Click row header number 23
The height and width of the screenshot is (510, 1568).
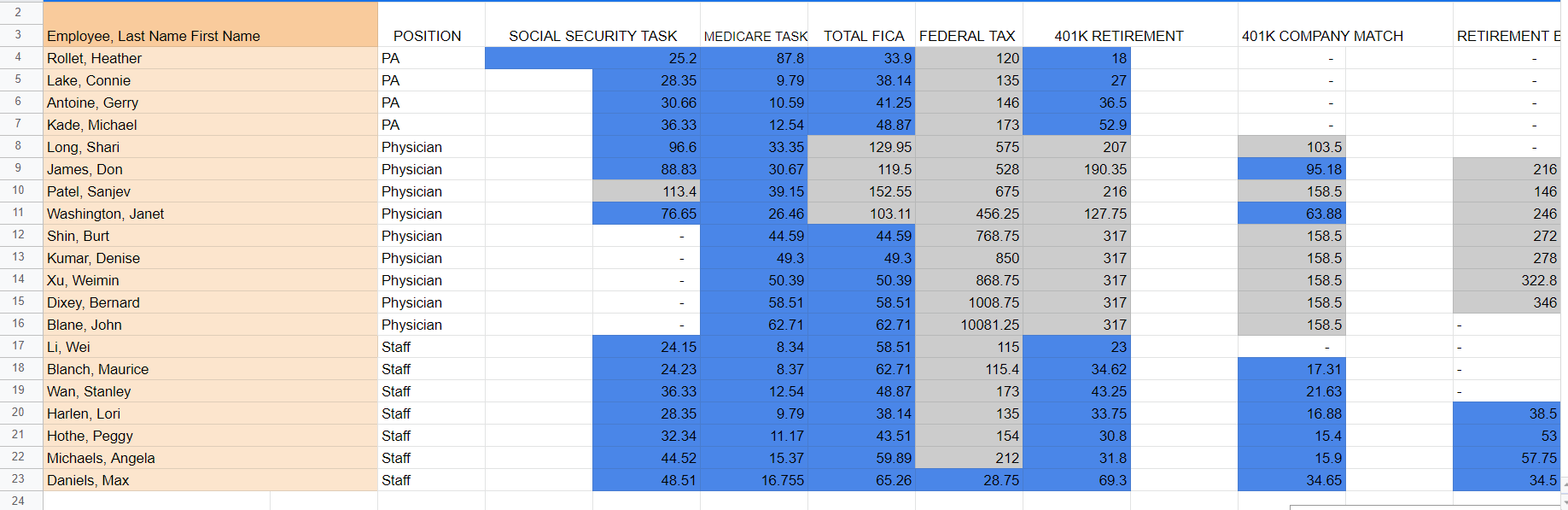18,480
